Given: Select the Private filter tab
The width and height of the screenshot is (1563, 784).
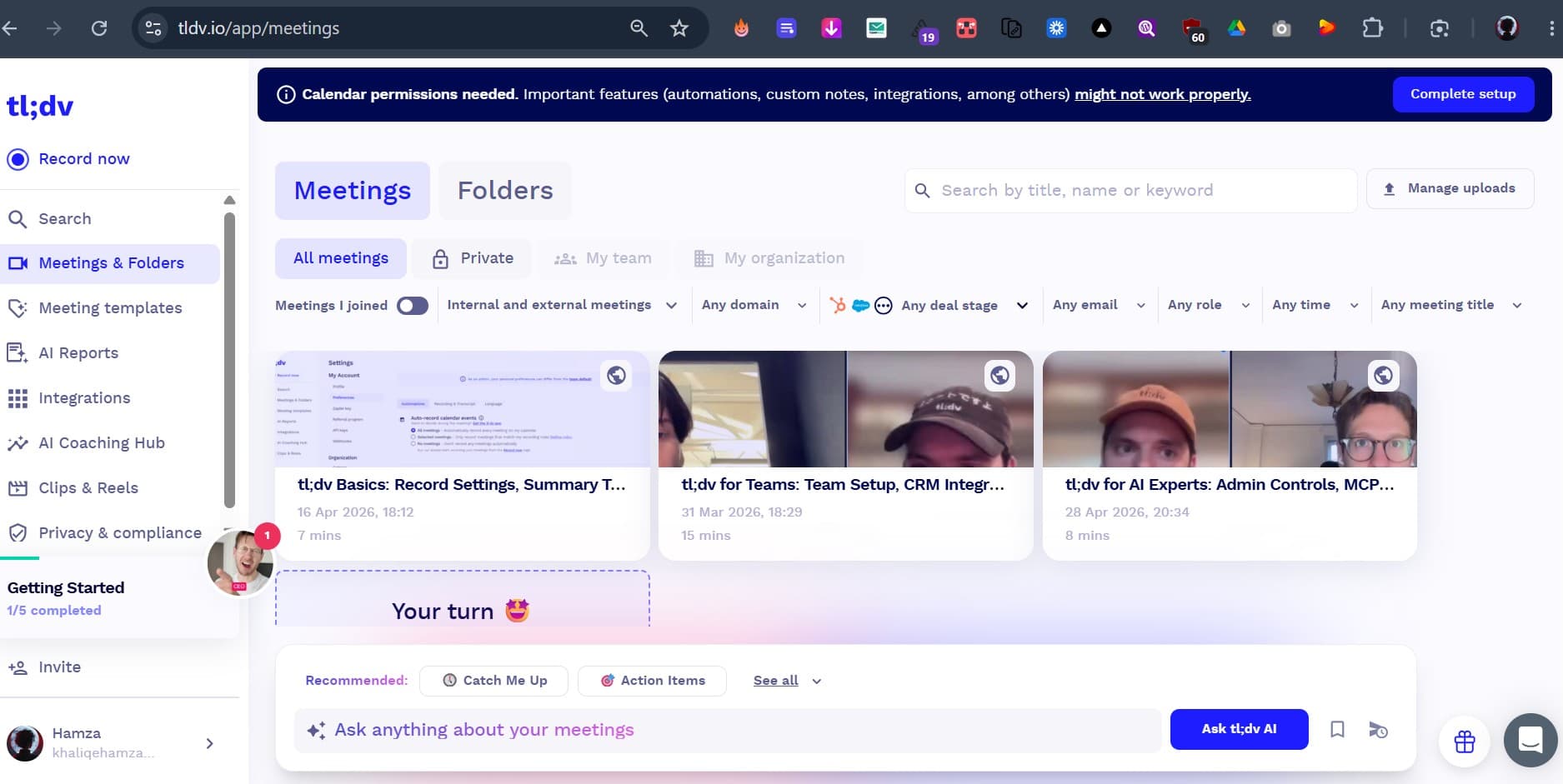Looking at the screenshot, I should coord(473,258).
